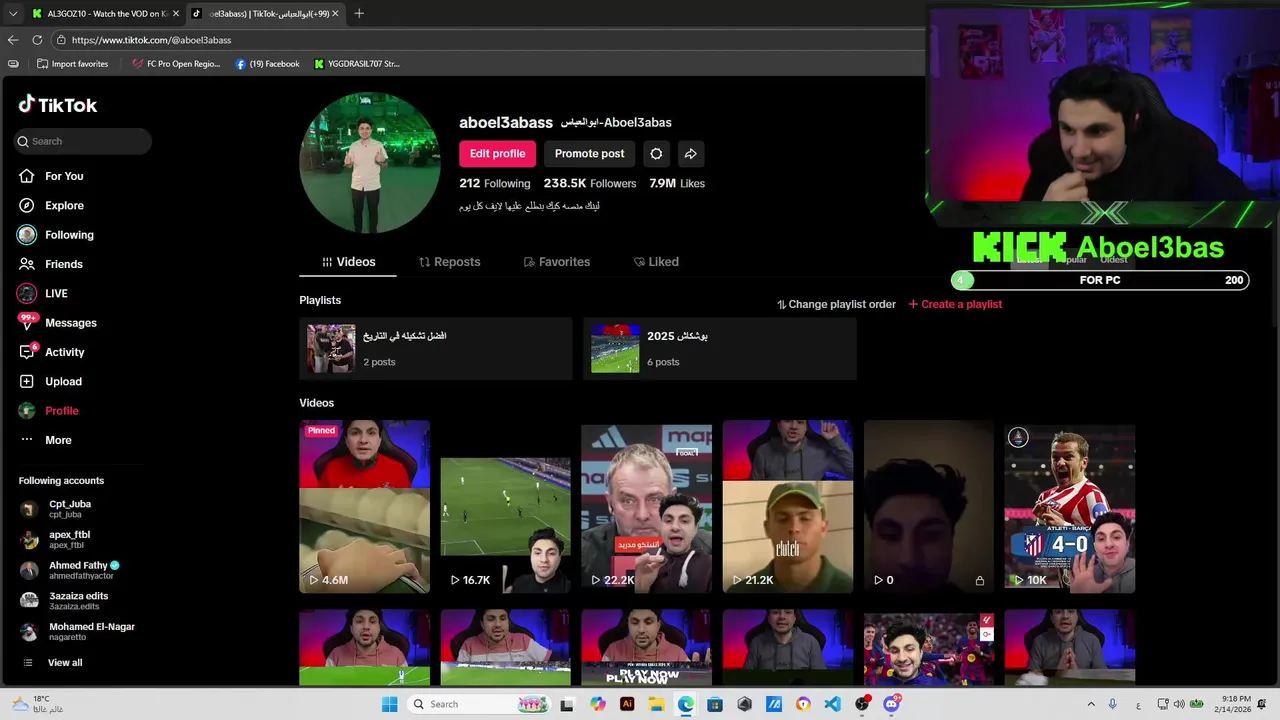Screen dimensions: 1280x720
Task: Click the Windows Start button
Action: point(389,704)
